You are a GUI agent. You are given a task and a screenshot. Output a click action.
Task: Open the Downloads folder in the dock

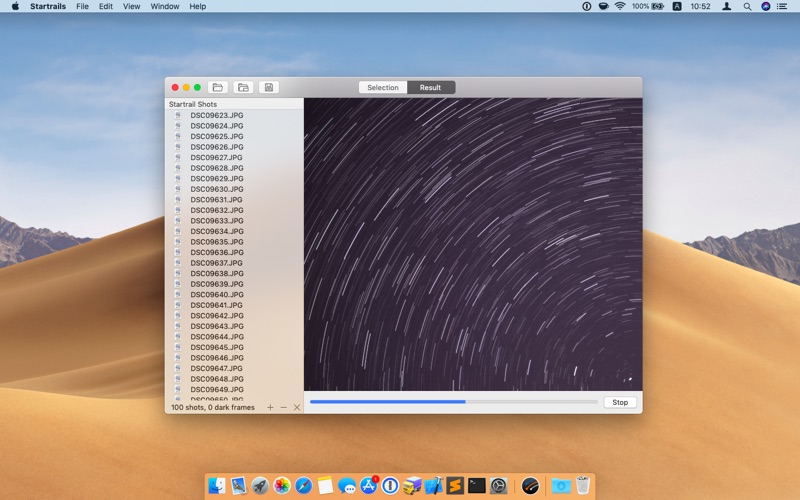click(x=561, y=485)
